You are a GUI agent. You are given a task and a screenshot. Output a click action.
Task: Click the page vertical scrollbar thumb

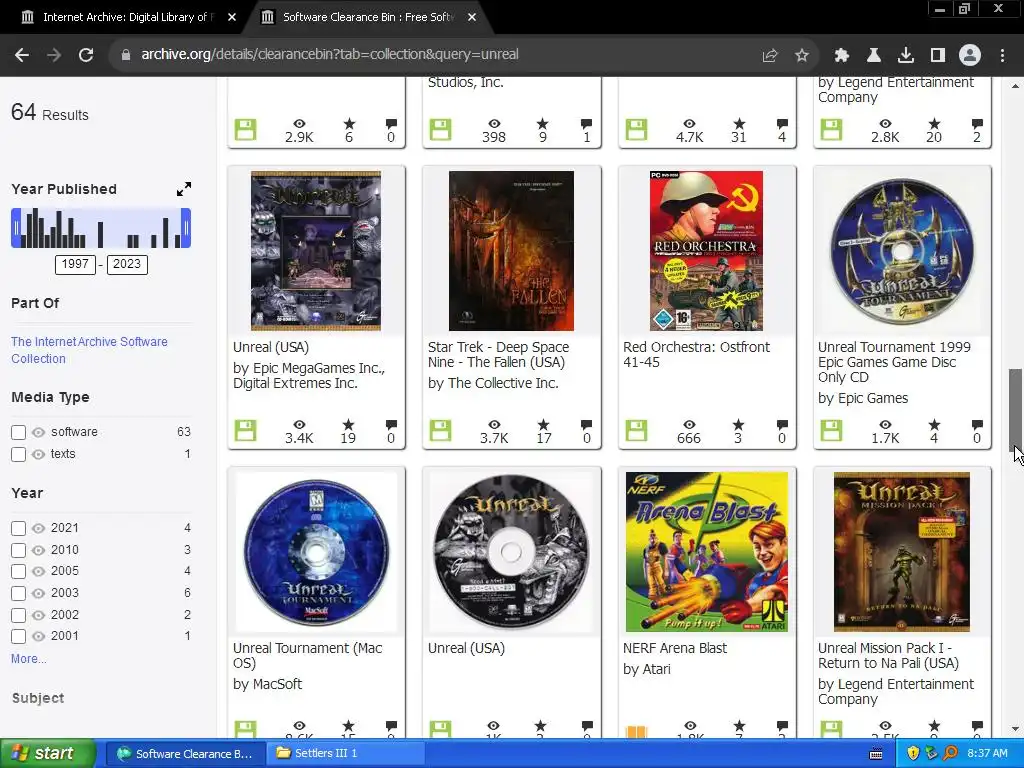[1016, 408]
